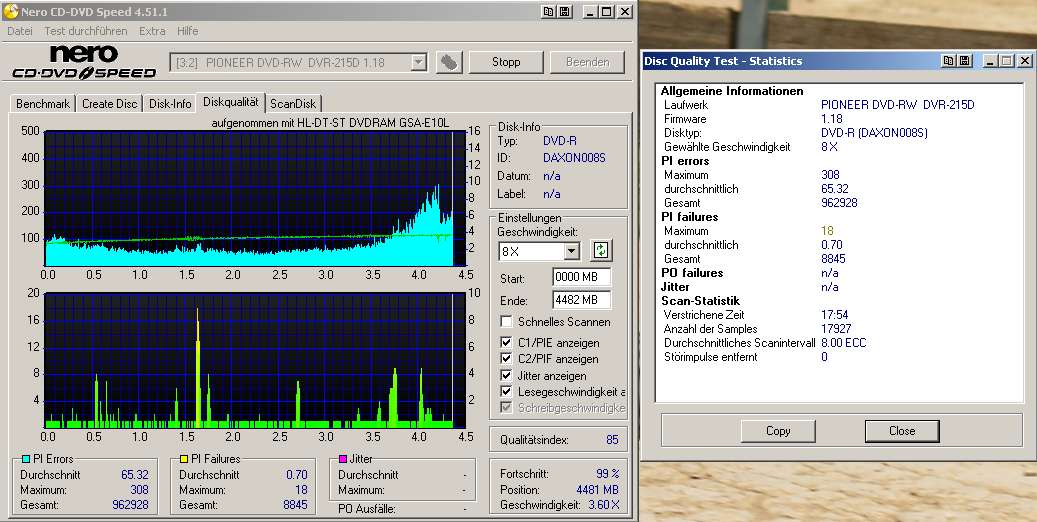The image size is (1037, 522).
Task: Click Copy in the Statistics dialog
Action: tap(778, 431)
